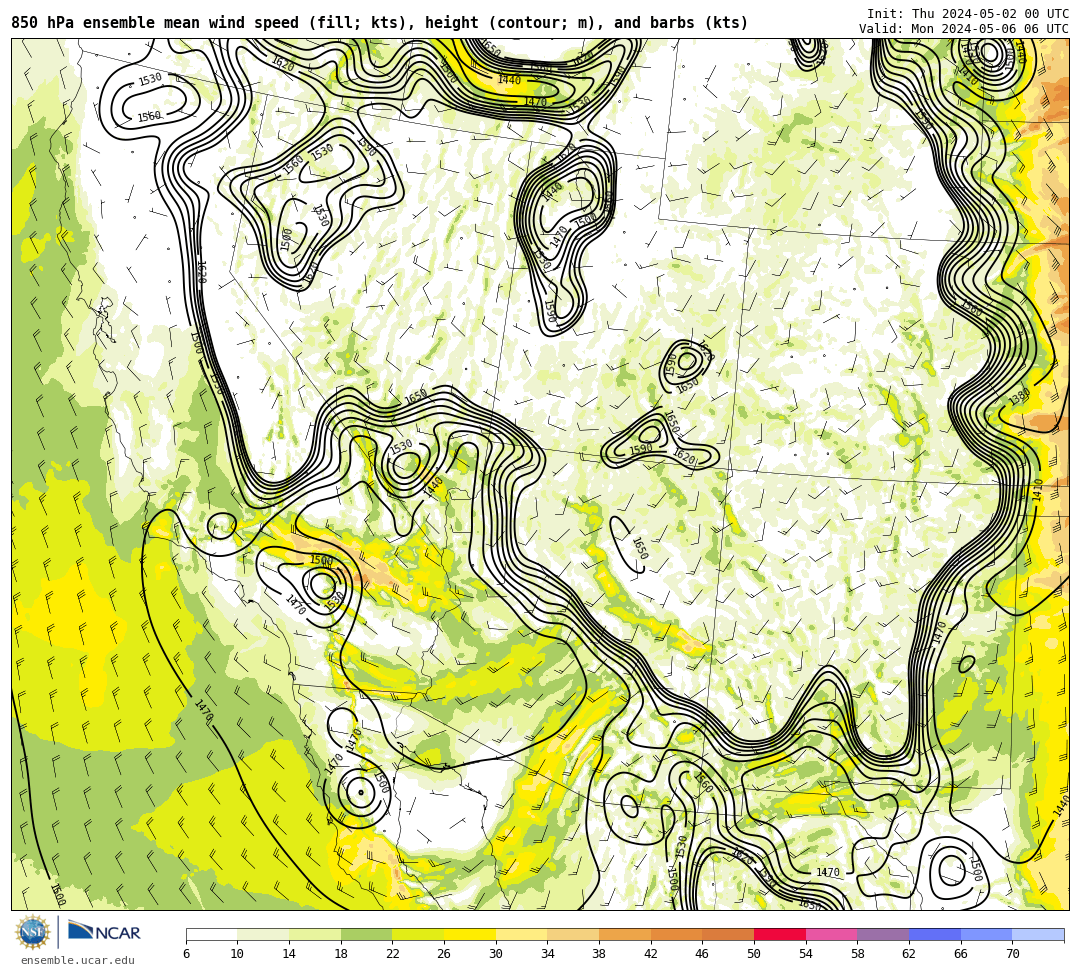Pick the orange 38–42 kts colorbar segment
Screen dimensions: 1080x973
(x=625, y=934)
